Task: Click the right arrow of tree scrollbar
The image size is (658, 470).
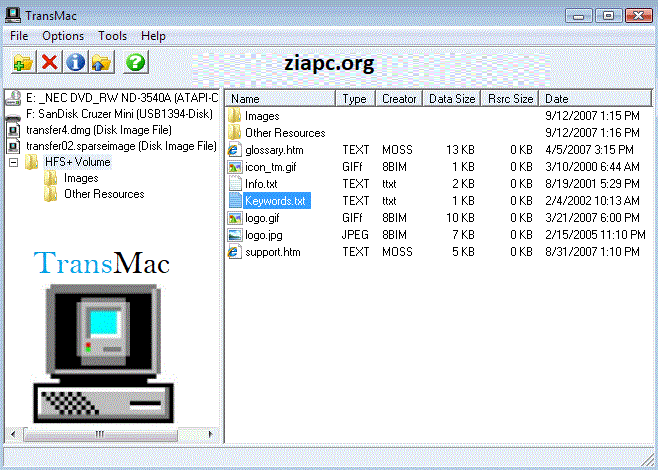Action: point(211,434)
